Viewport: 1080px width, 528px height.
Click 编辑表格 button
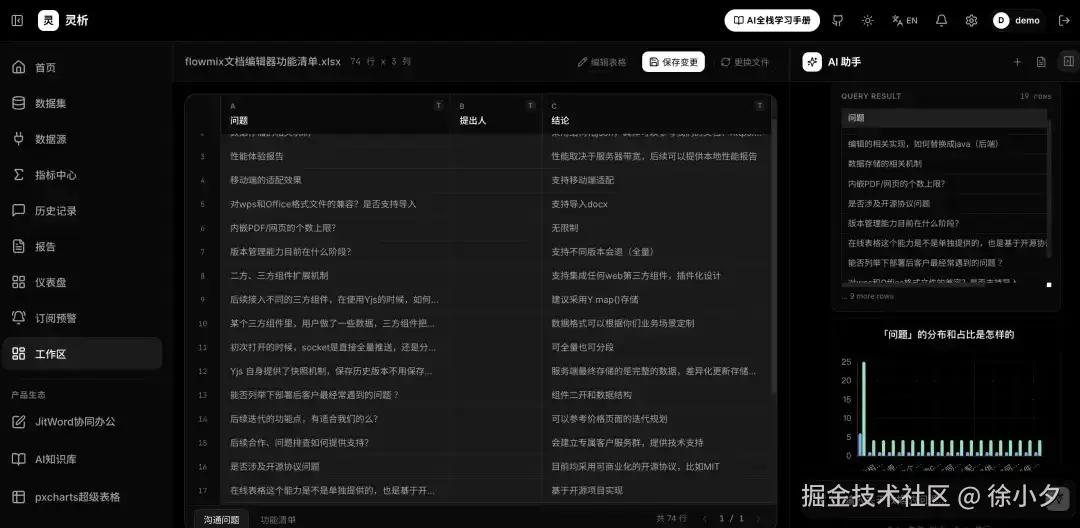[x=602, y=62]
